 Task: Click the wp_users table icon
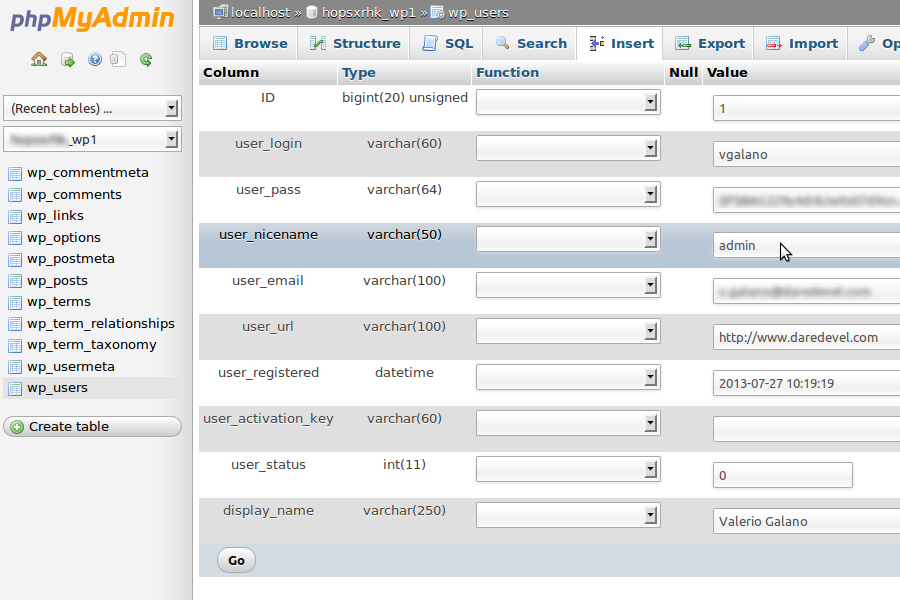tap(15, 389)
